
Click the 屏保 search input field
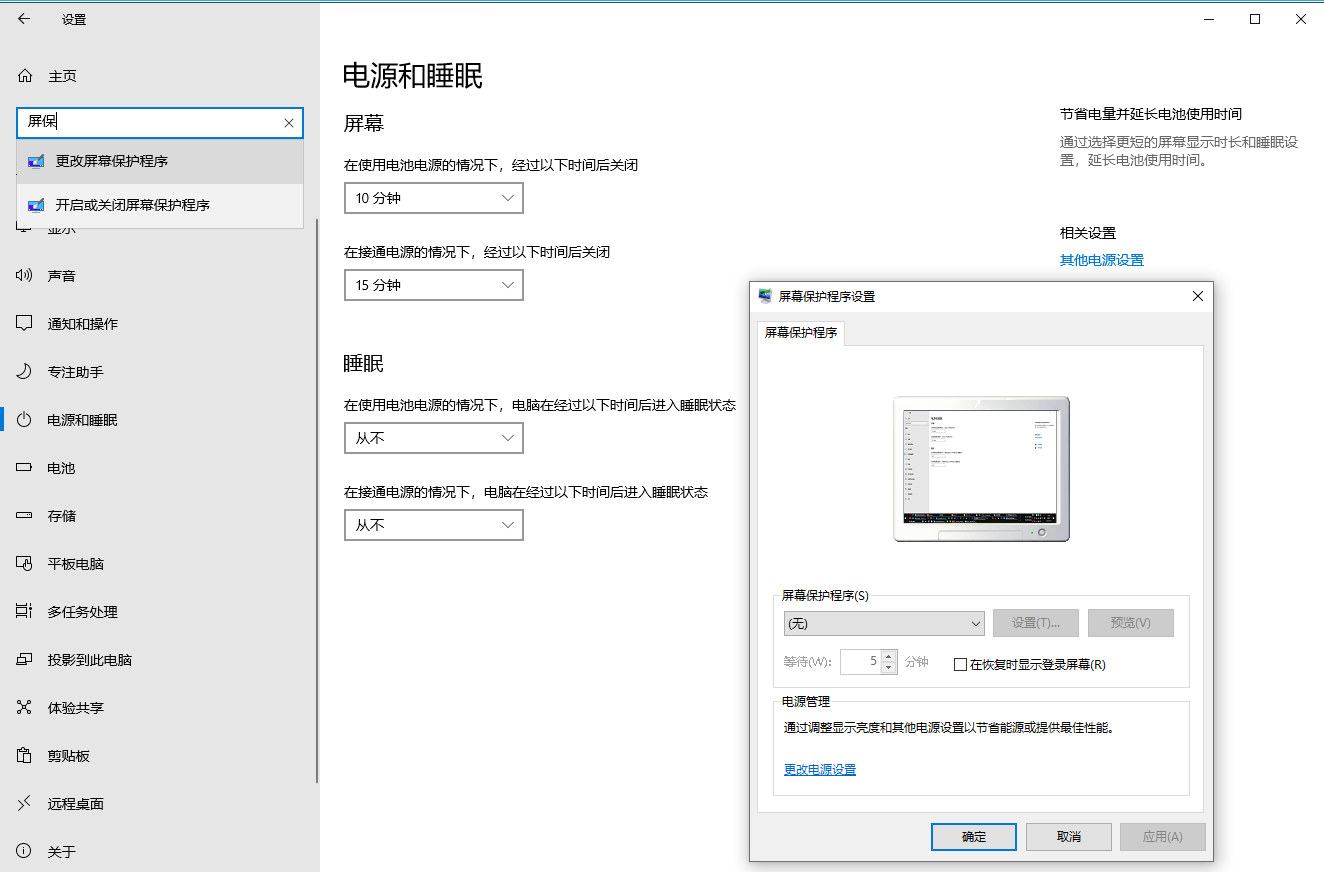tap(150, 123)
